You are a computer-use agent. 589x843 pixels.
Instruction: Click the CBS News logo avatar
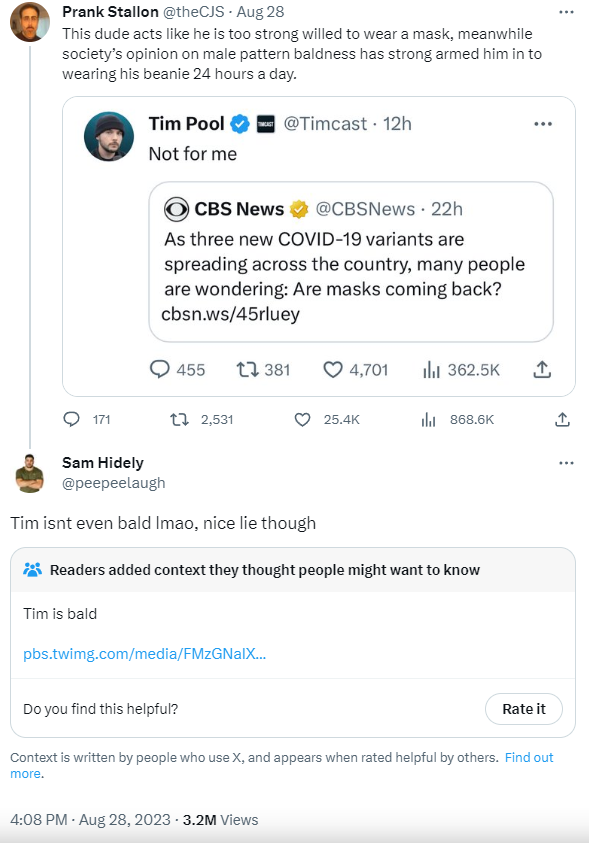[x=176, y=209]
